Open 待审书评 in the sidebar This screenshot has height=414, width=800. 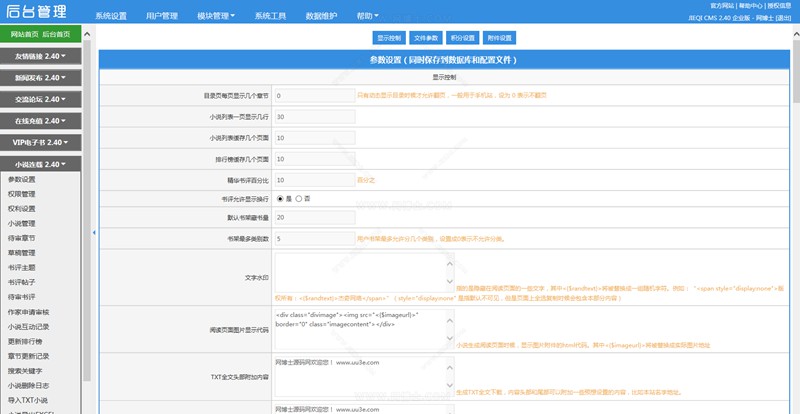[x=21, y=297]
